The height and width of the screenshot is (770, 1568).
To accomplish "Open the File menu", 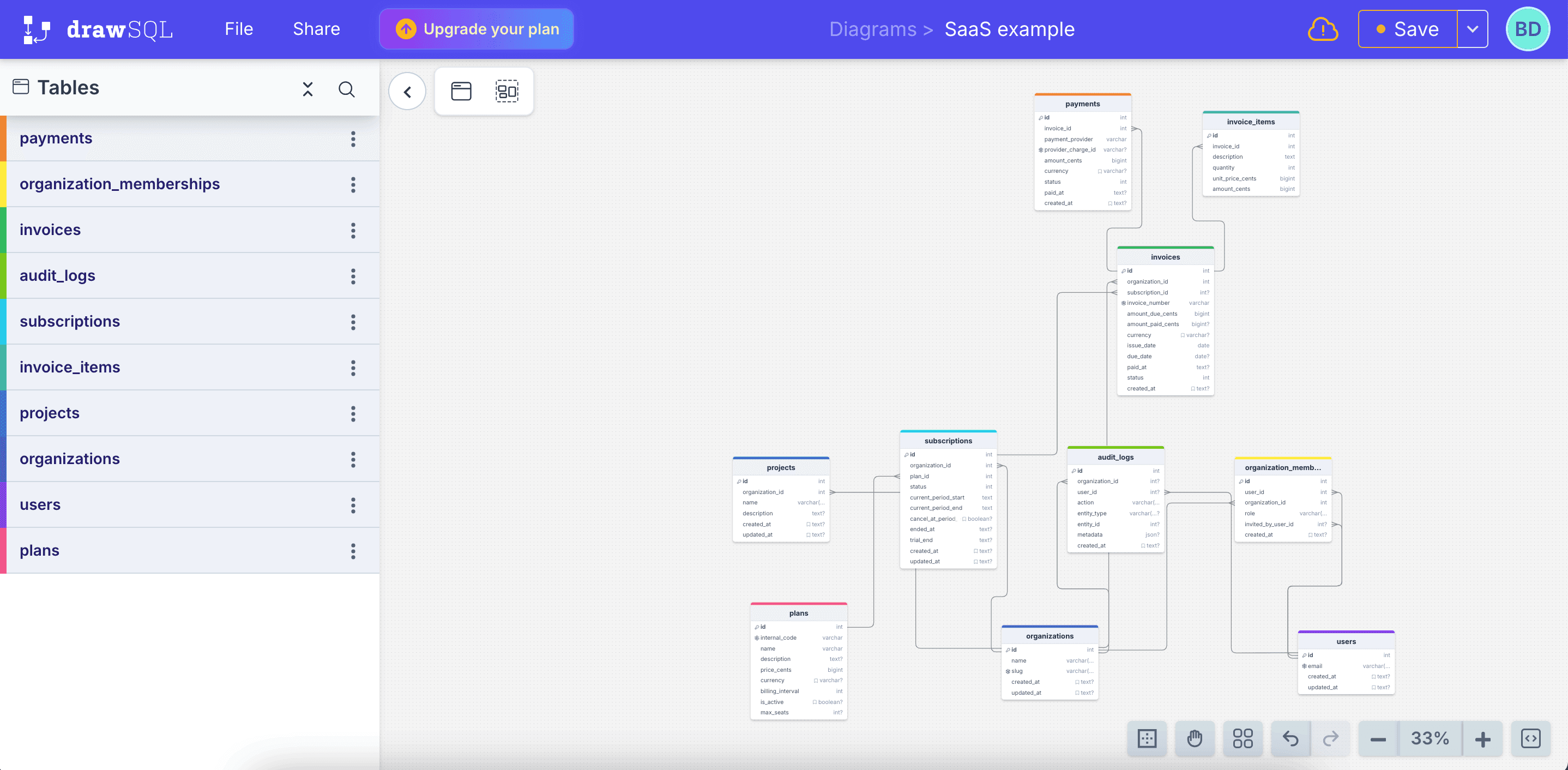I will [x=239, y=29].
